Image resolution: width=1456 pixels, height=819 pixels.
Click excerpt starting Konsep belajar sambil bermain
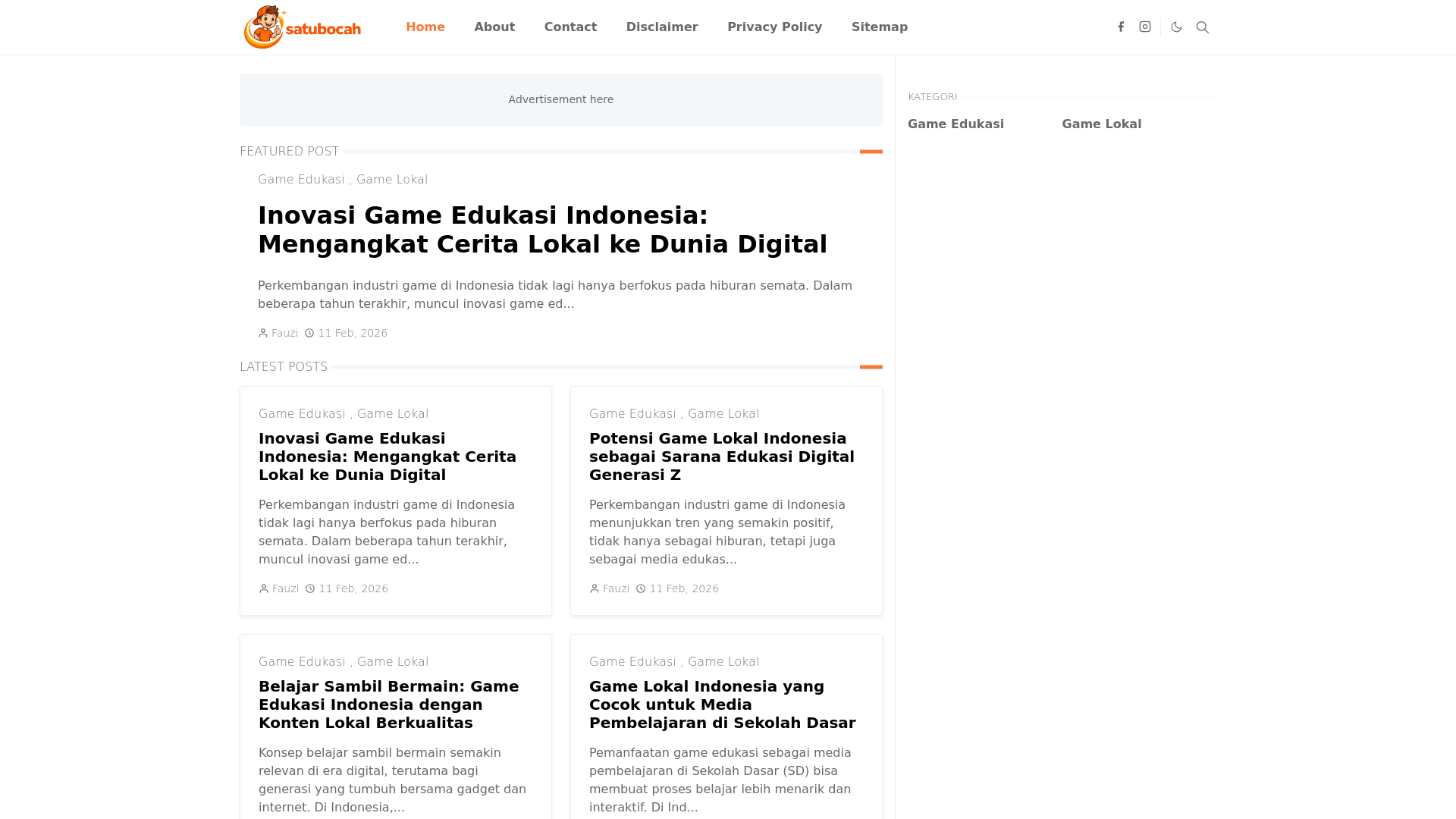pos(393,780)
